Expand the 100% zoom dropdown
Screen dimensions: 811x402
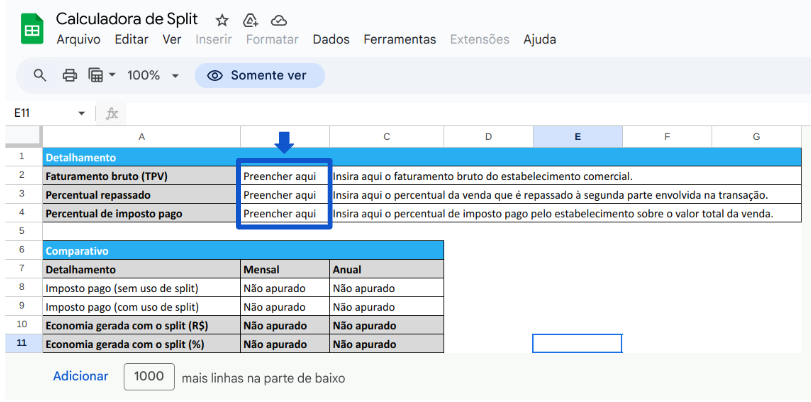[175, 76]
